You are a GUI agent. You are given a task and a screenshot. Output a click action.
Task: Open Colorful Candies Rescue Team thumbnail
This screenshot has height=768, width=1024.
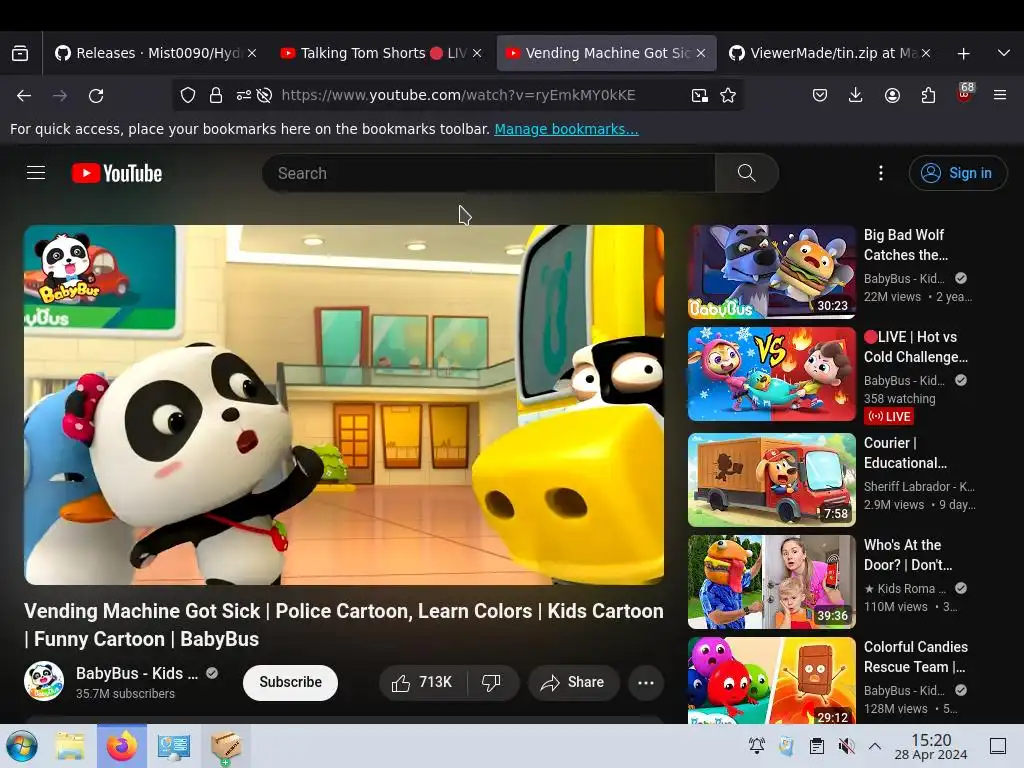pyautogui.click(x=771, y=680)
